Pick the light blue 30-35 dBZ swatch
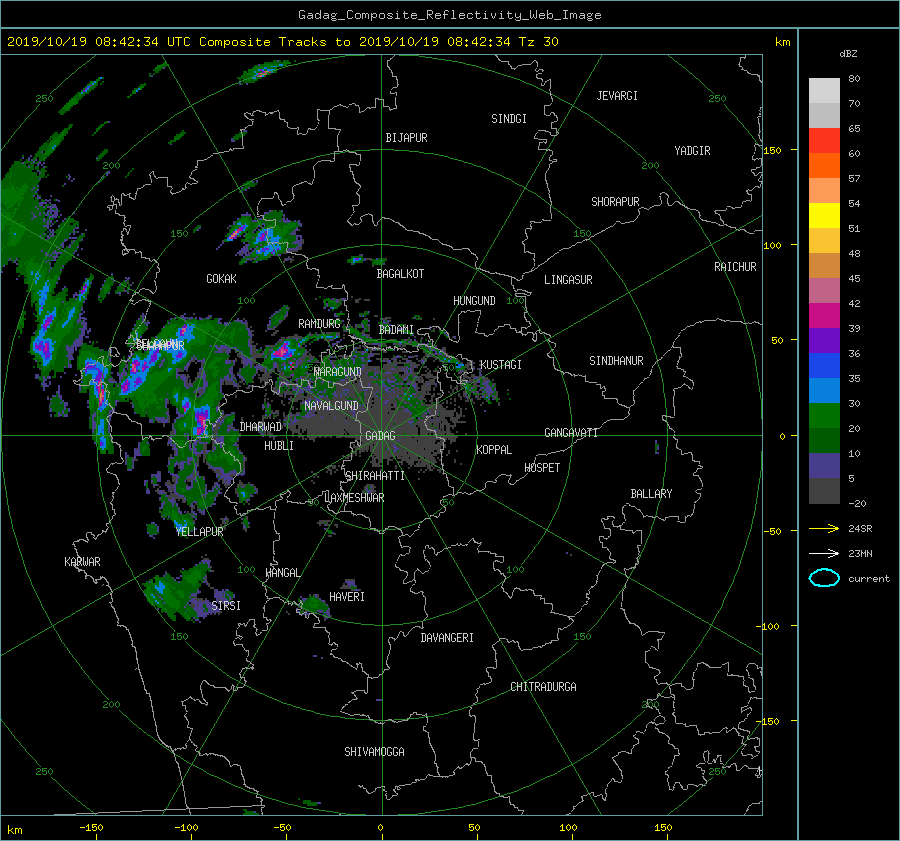 (x=824, y=391)
